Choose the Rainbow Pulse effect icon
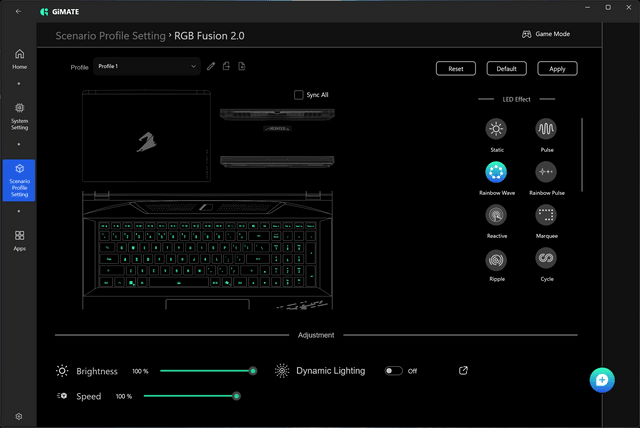The image size is (640, 428). point(546,172)
